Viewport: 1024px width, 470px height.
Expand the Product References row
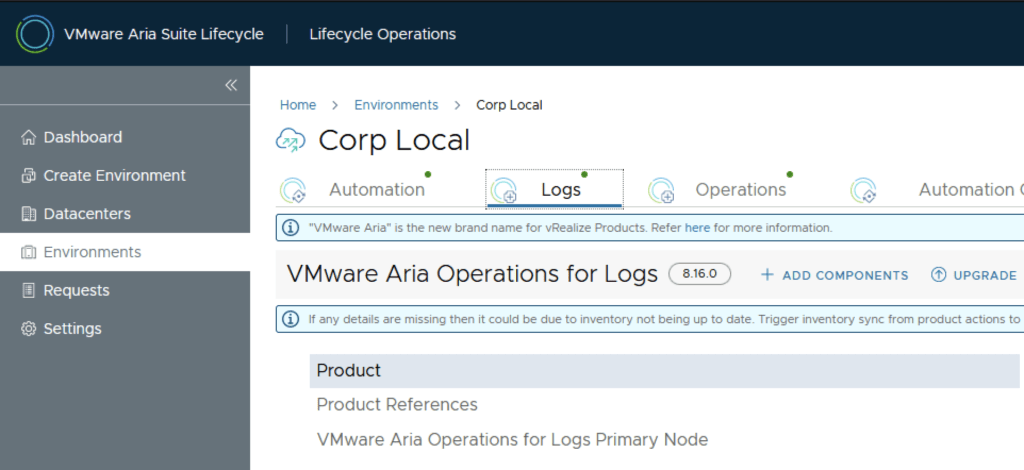[x=397, y=405]
